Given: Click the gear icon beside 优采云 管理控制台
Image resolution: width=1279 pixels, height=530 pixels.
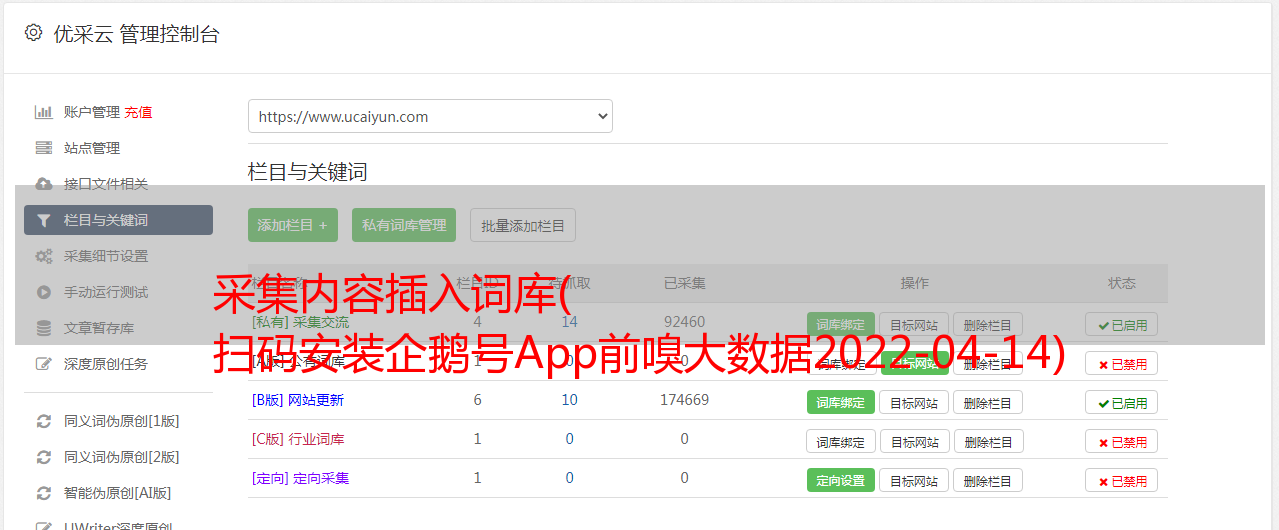Looking at the screenshot, I should 33,33.
